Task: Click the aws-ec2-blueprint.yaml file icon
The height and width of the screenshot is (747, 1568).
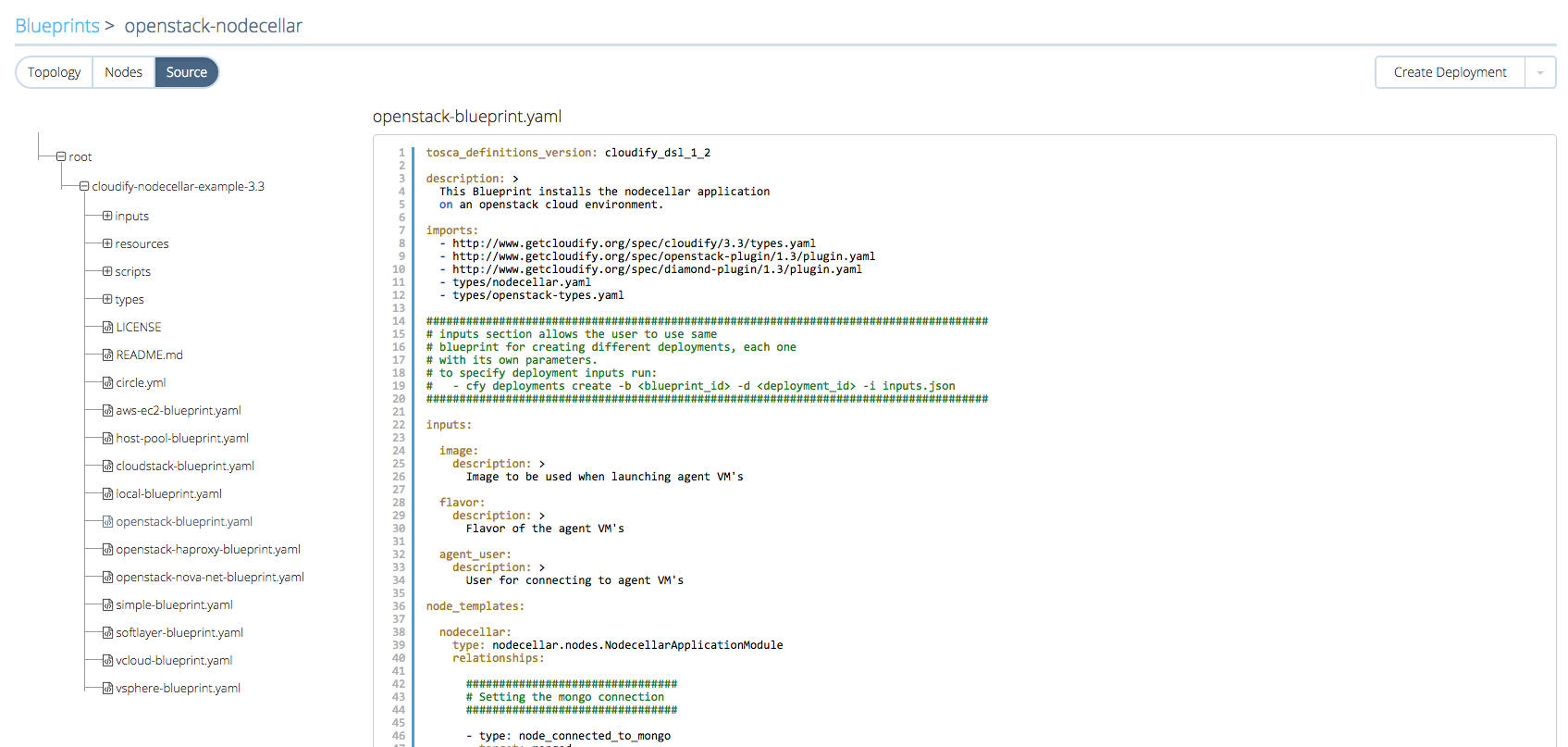Action: tap(107, 411)
